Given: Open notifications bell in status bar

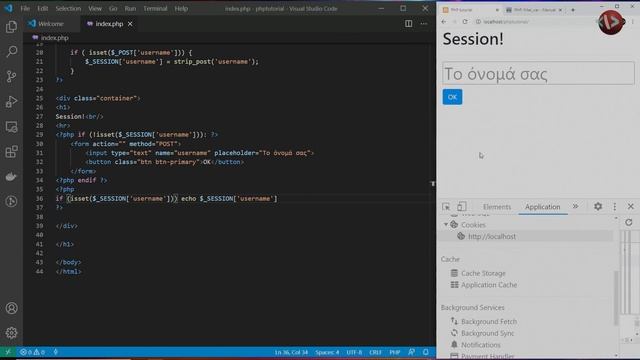Looking at the screenshot, I should pyautogui.click(x=426, y=352).
